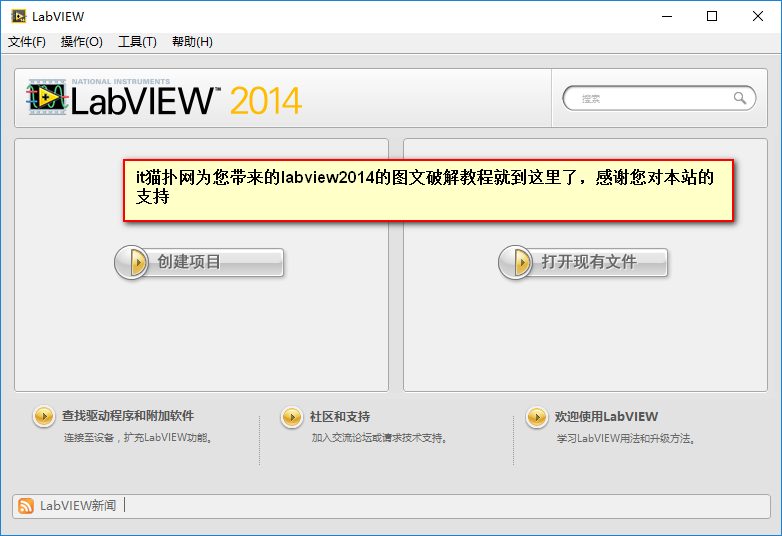782x536 pixels.
Task: Click the arrow icon beside 欢迎使用LabVIEW
Action: pyautogui.click(x=537, y=417)
